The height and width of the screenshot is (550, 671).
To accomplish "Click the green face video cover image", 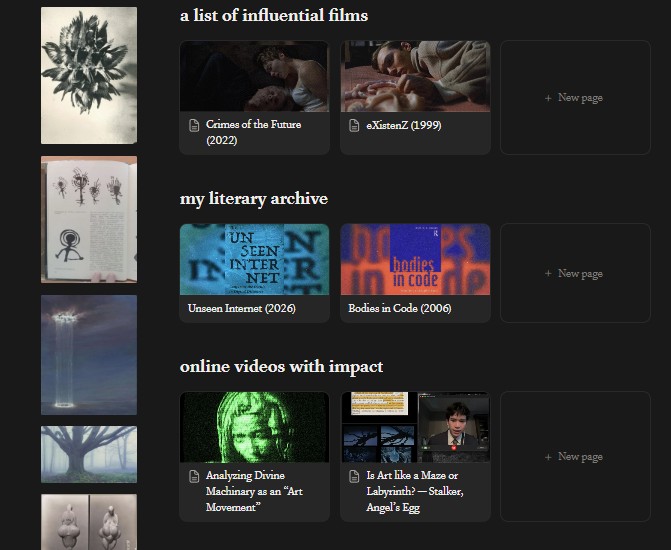I will coord(255,427).
